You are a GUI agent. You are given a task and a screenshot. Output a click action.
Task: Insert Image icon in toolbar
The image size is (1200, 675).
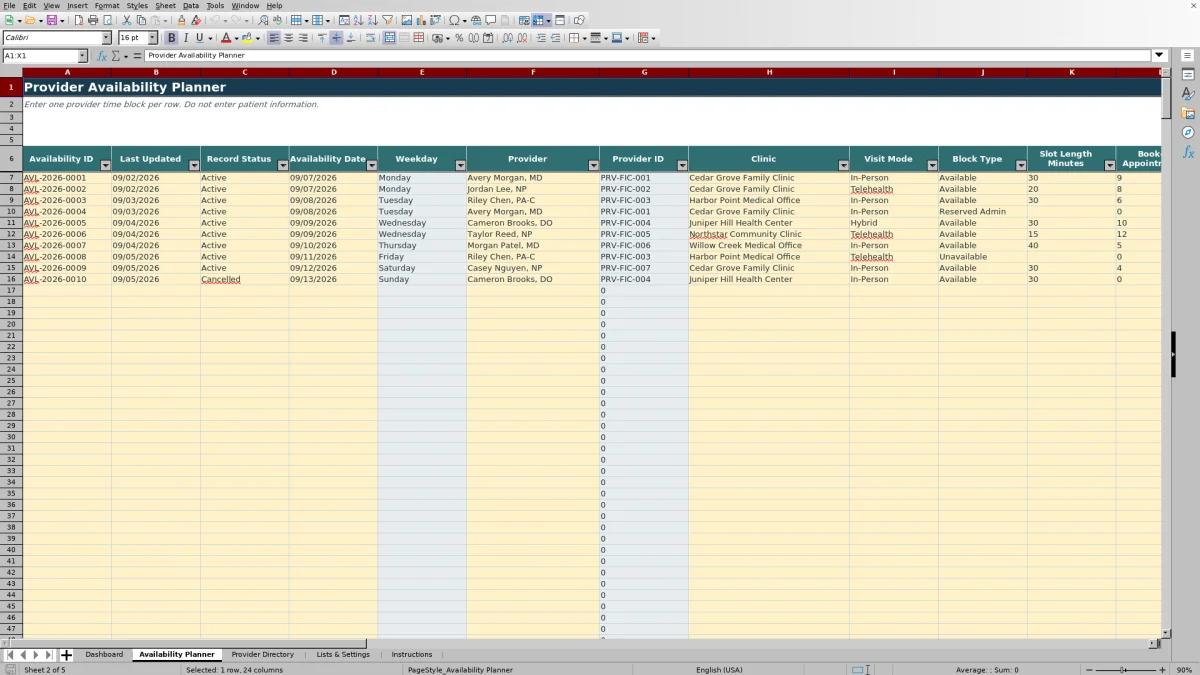pyautogui.click(x=406, y=20)
